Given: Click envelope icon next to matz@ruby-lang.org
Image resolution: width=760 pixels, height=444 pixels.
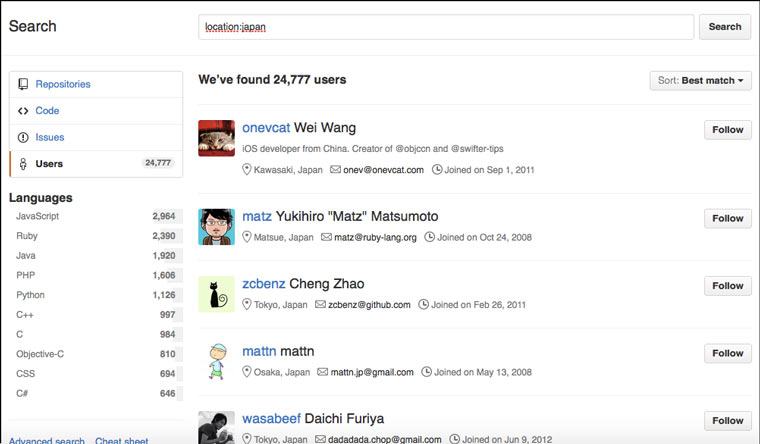Looking at the screenshot, I should pyautogui.click(x=326, y=237).
